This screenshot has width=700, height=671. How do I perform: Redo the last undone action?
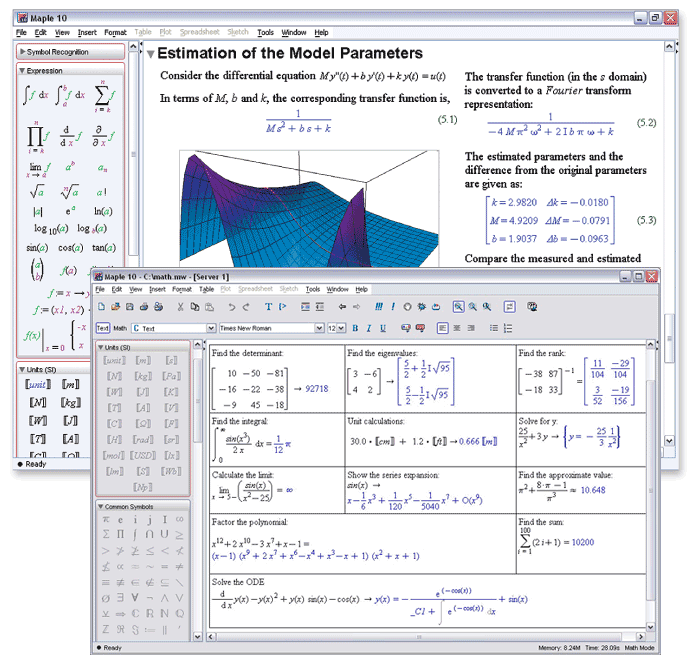pyautogui.click(x=246, y=307)
